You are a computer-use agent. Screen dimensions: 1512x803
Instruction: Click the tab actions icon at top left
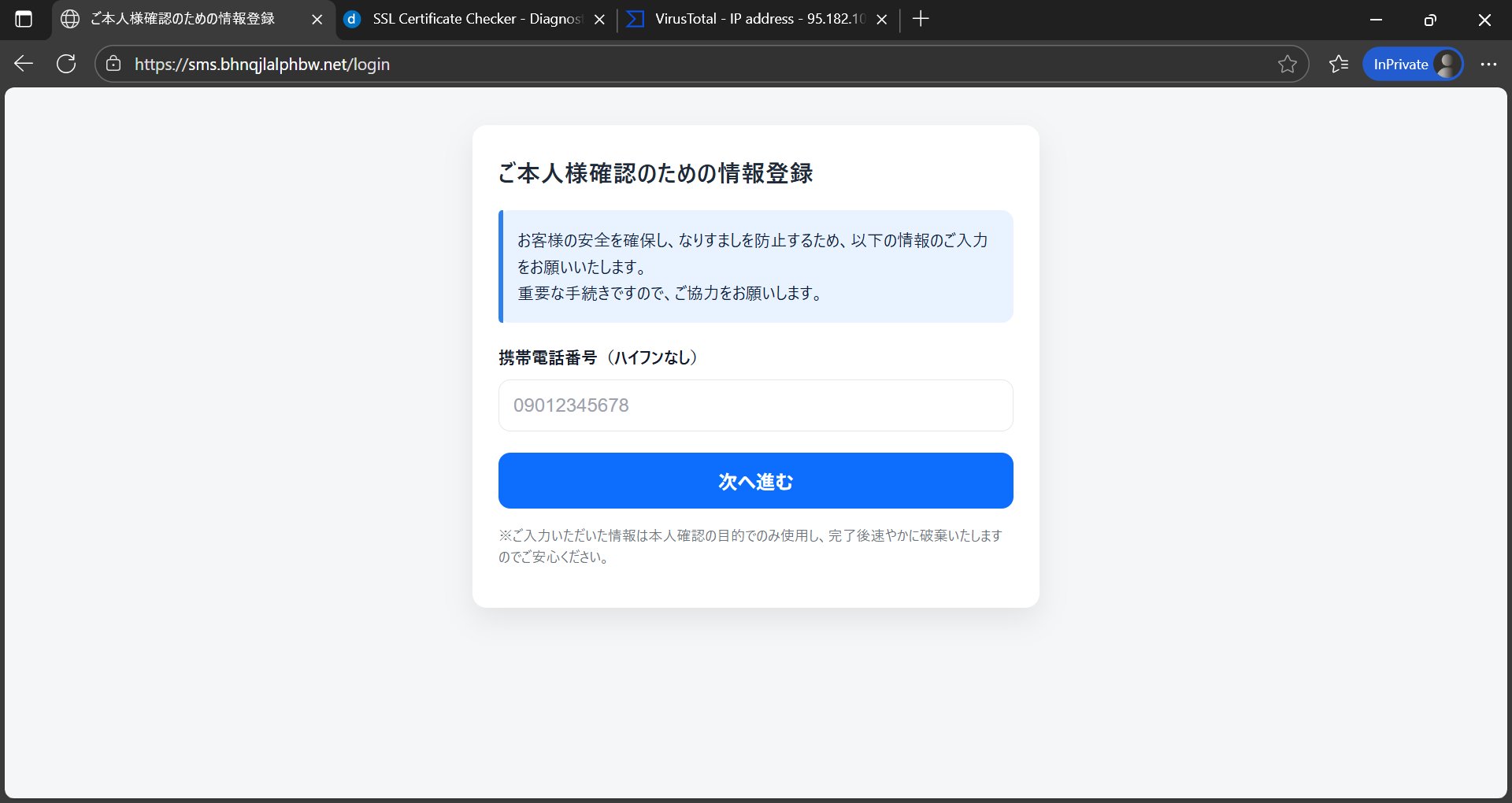tap(24, 19)
